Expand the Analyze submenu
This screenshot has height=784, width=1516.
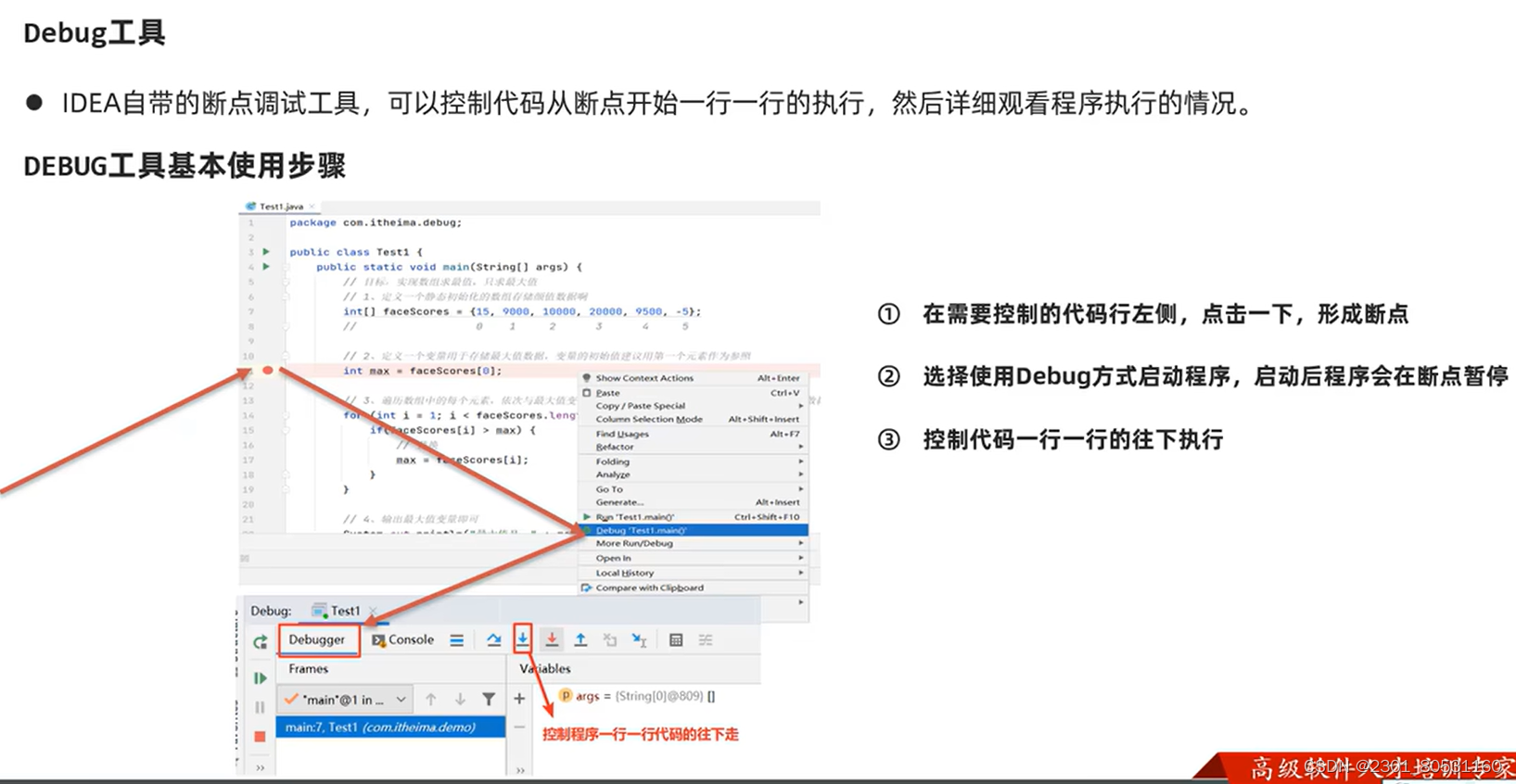tap(694, 474)
